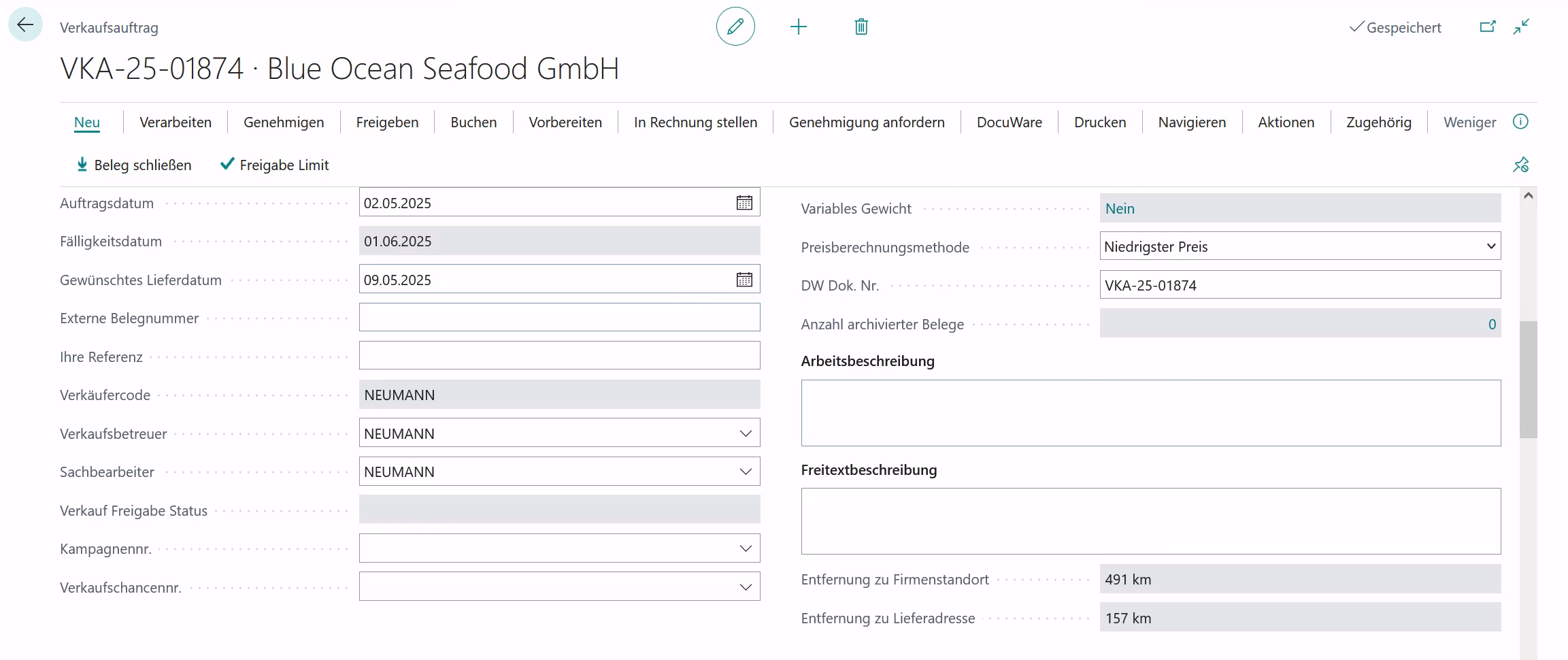The height and width of the screenshot is (660, 1568).
Task: Click the Freitextbeschreibung text area
Action: (1151, 521)
